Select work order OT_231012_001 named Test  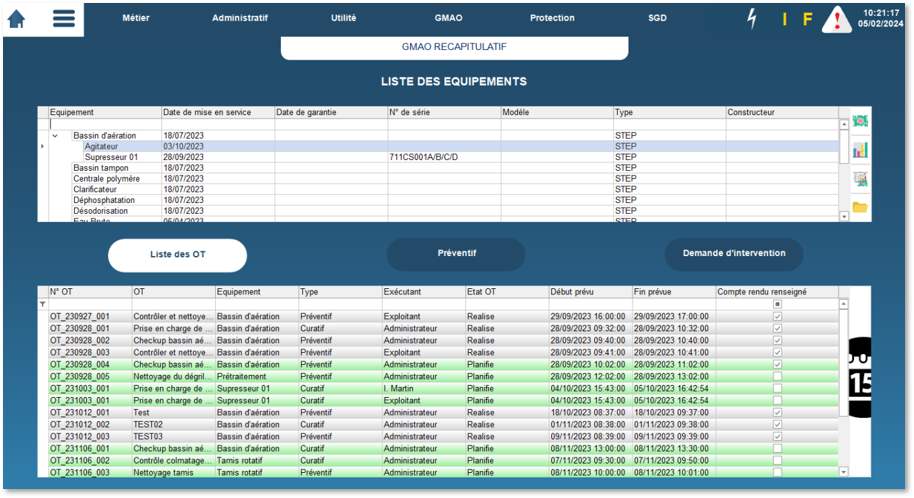click(x=443, y=412)
